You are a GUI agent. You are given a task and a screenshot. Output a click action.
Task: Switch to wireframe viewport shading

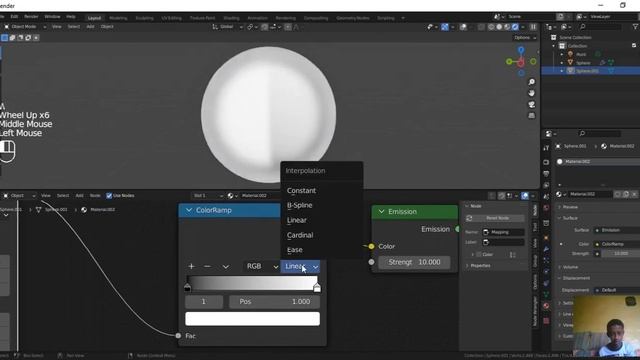[491, 27]
